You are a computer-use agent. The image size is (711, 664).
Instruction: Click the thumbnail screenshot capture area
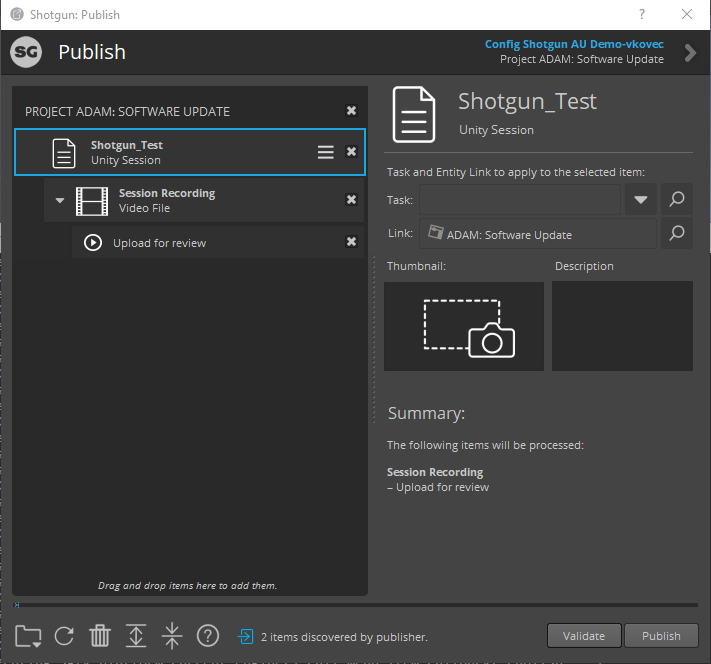point(464,326)
